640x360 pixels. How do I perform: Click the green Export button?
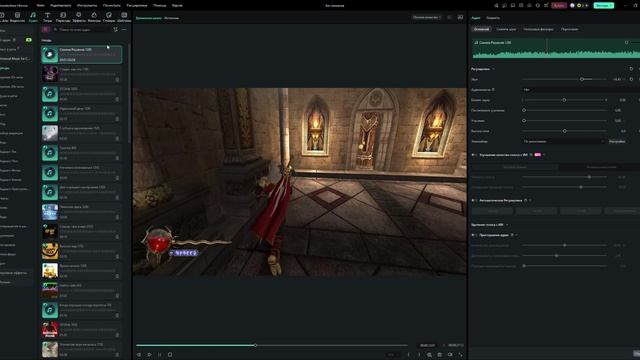pos(604,5)
